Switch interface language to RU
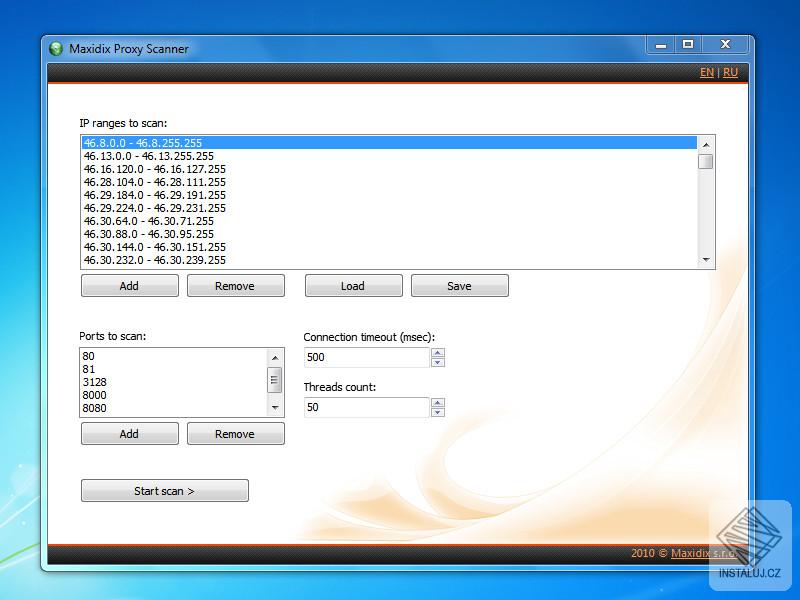This screenshot has width=800, height=600. click(x=730, y=72)
